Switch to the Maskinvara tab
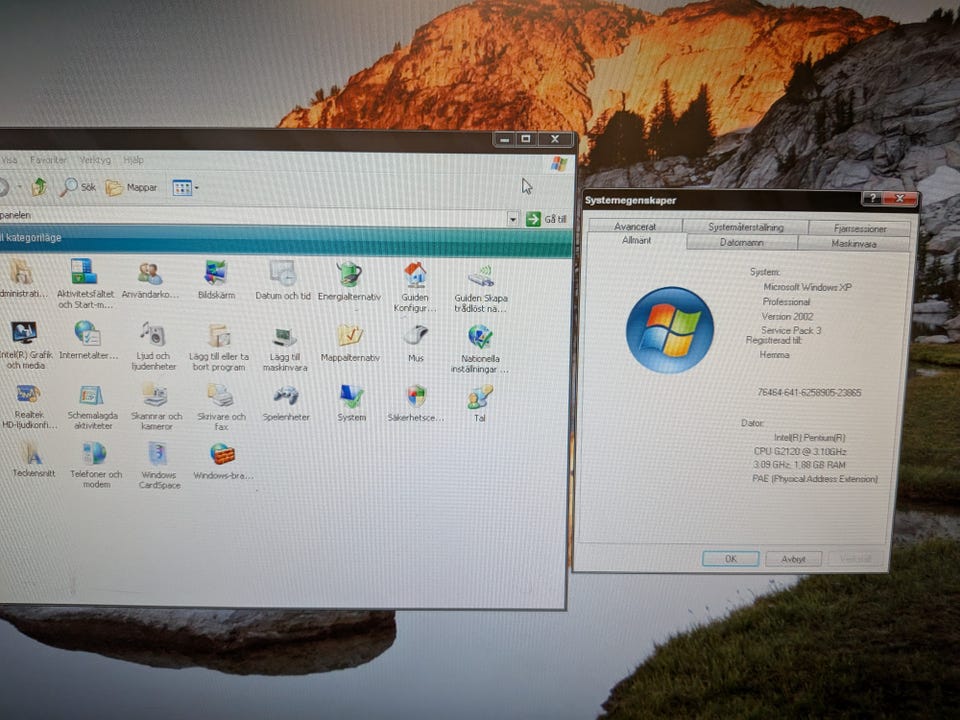Viewport: 960px width, 720px height. [x=853, y=244]
